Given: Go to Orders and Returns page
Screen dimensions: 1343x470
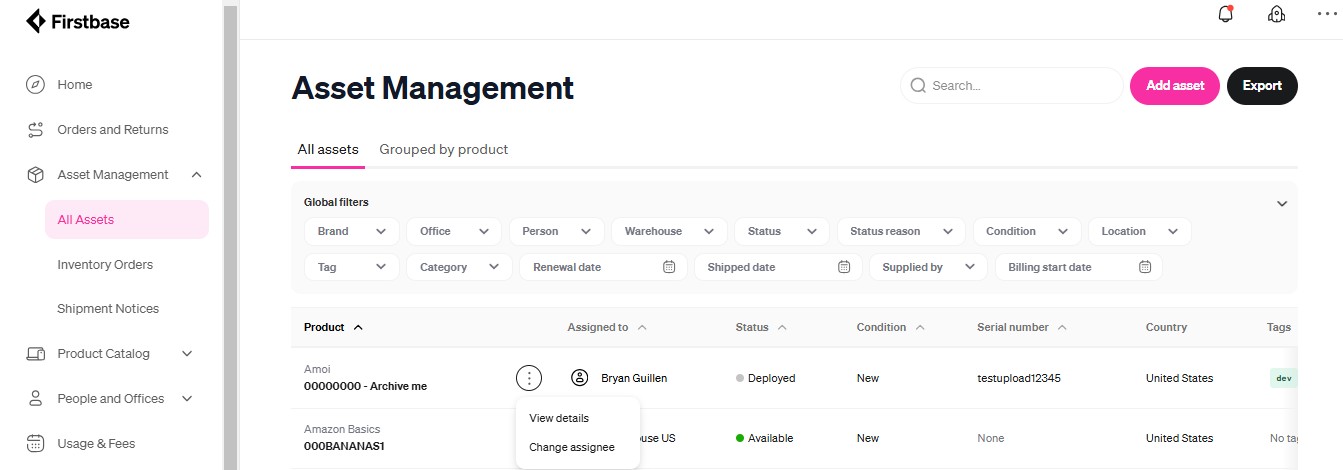Looking at the screenshot, I should [113, 130].
